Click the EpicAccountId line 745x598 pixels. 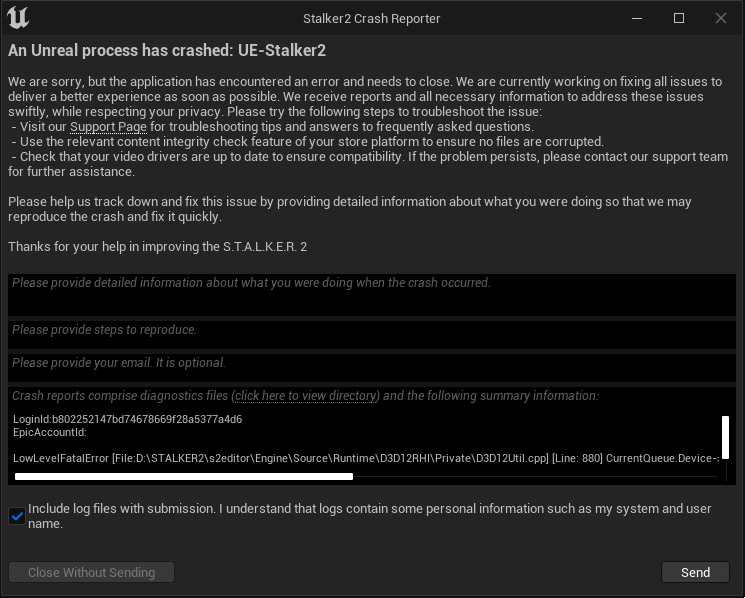[50, 433]
